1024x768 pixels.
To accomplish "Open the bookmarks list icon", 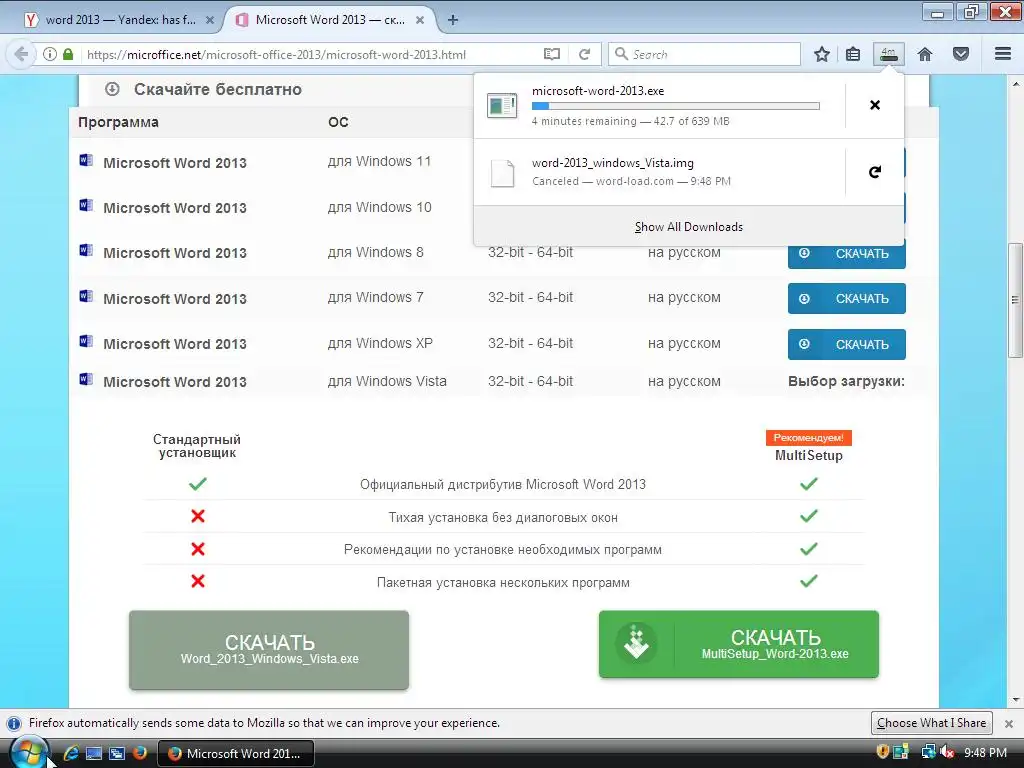I will point(853,54).
